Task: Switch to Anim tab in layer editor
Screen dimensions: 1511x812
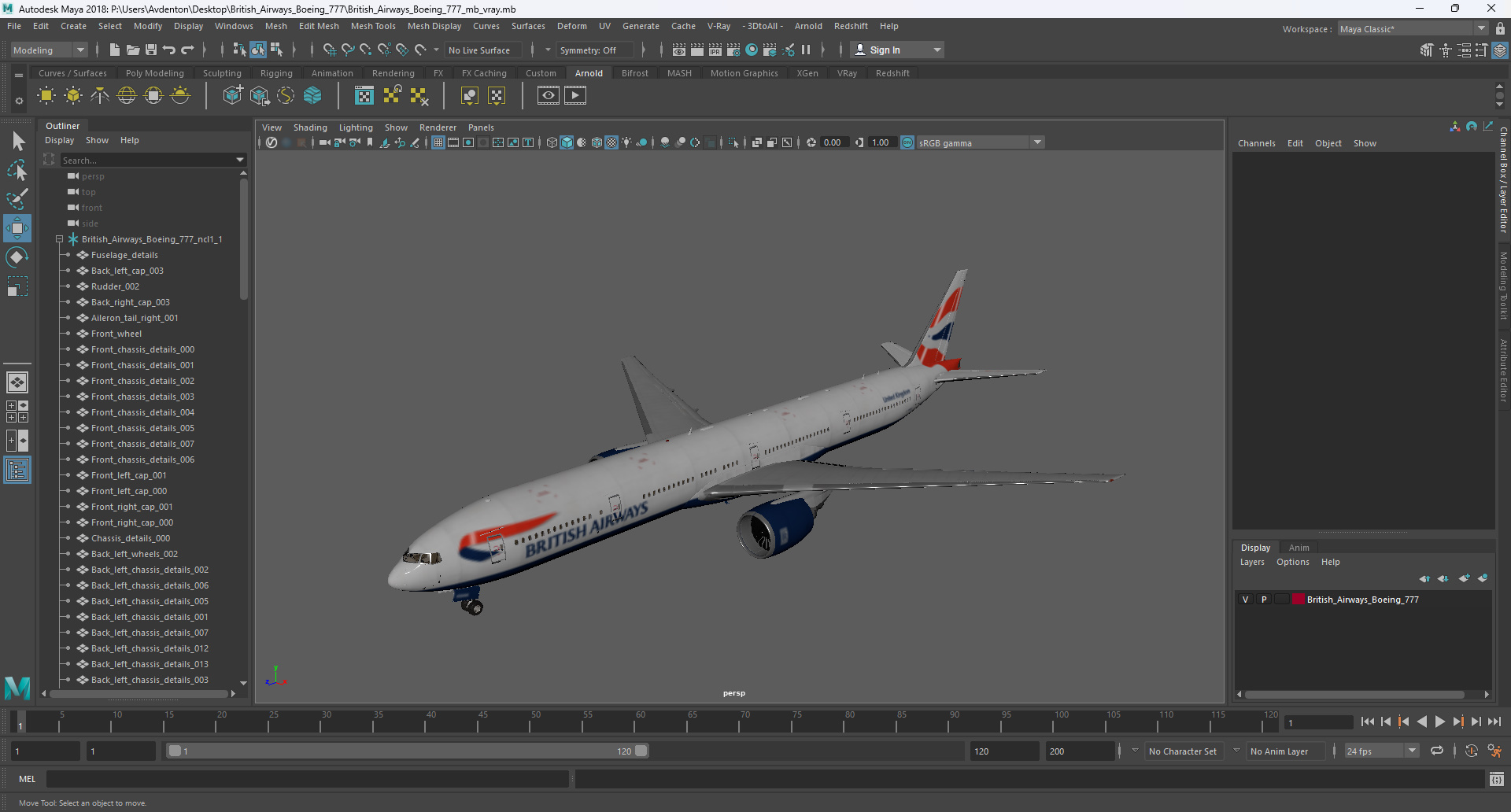Action: [x=1299, y=548]
